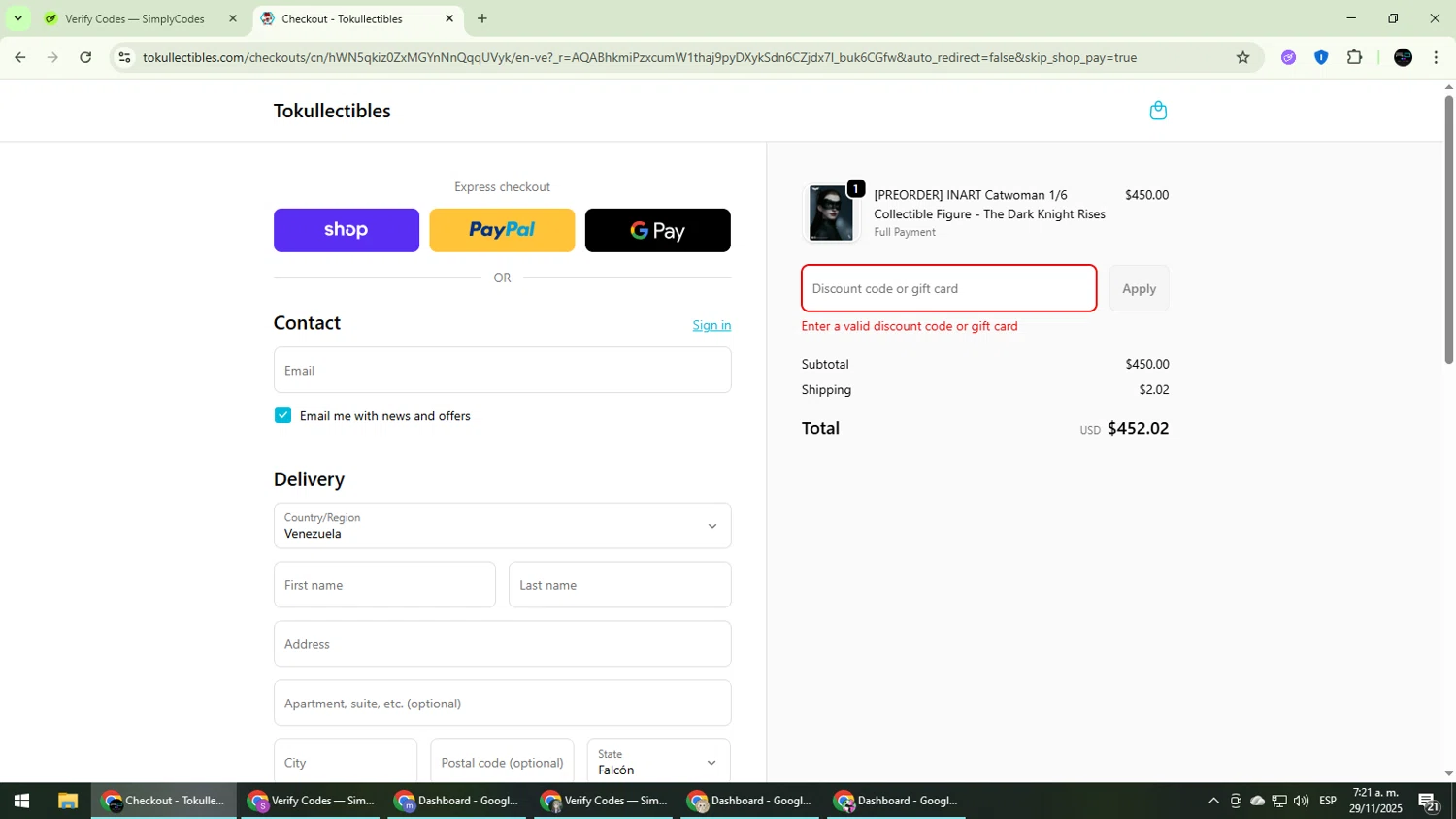1456x819 pixels.
Task: Open the taskbar clock and date
Action: pos(1375,801)
